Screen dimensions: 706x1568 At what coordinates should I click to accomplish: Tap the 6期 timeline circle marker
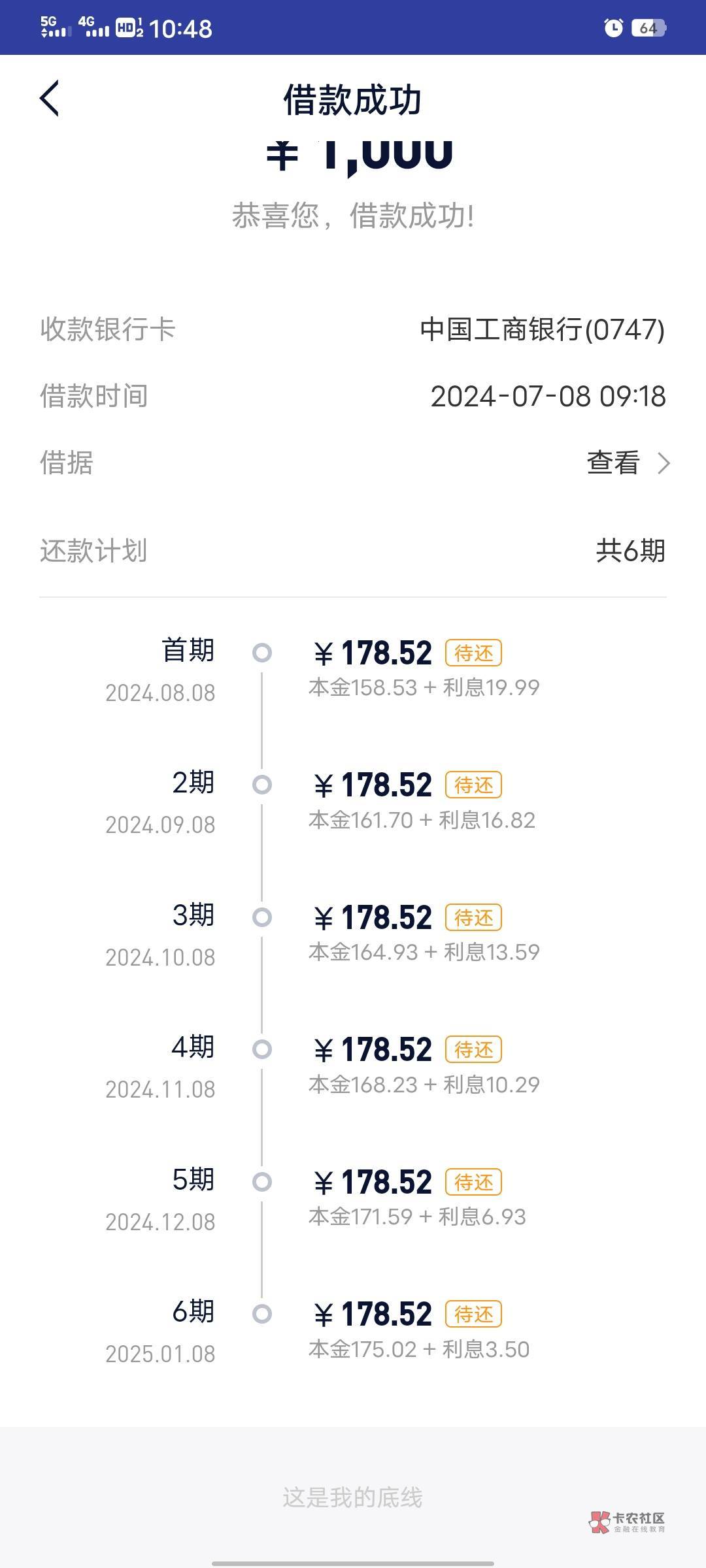tap(262, 1314)
